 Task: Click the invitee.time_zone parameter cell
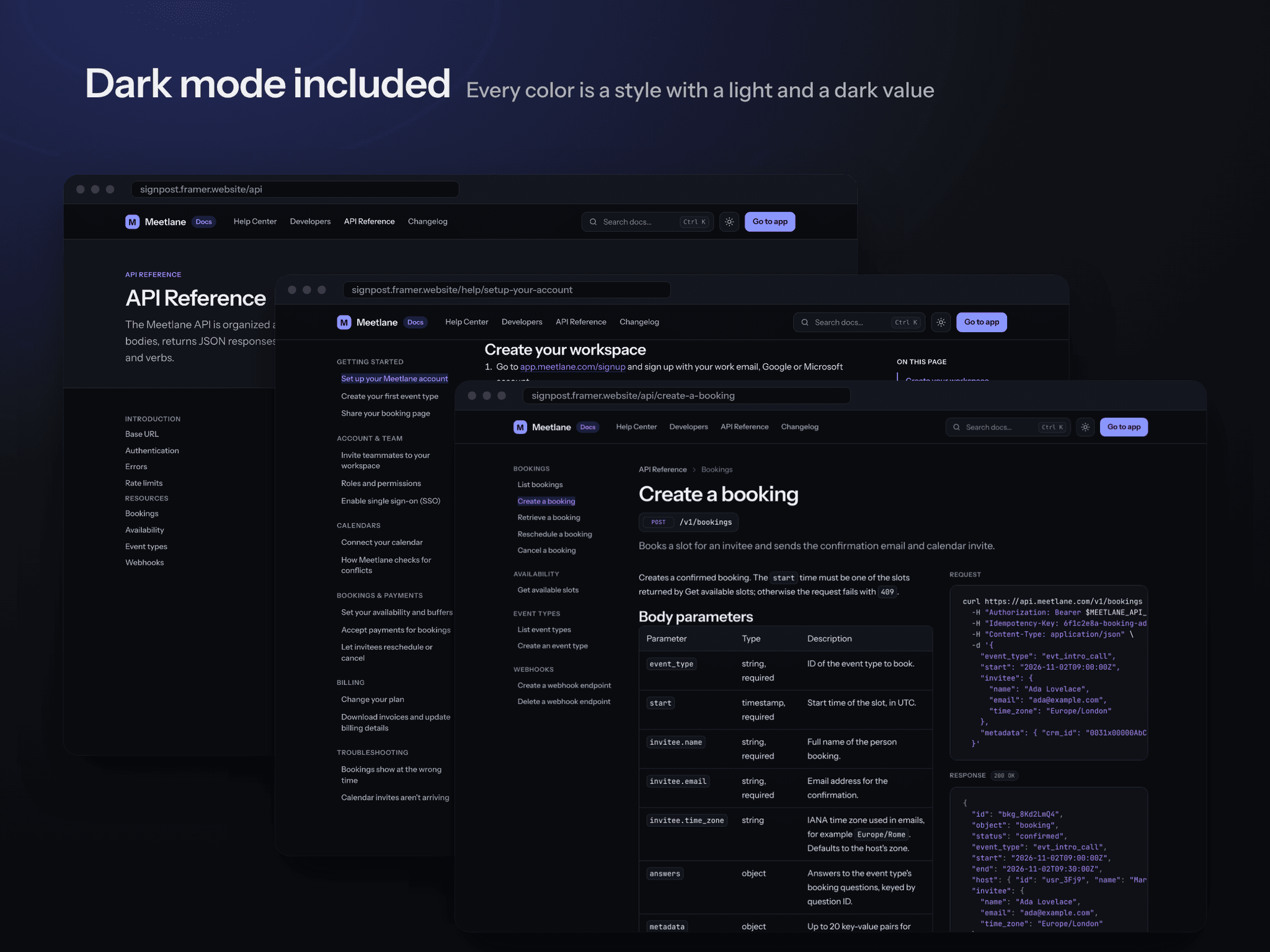coord(686,821)
